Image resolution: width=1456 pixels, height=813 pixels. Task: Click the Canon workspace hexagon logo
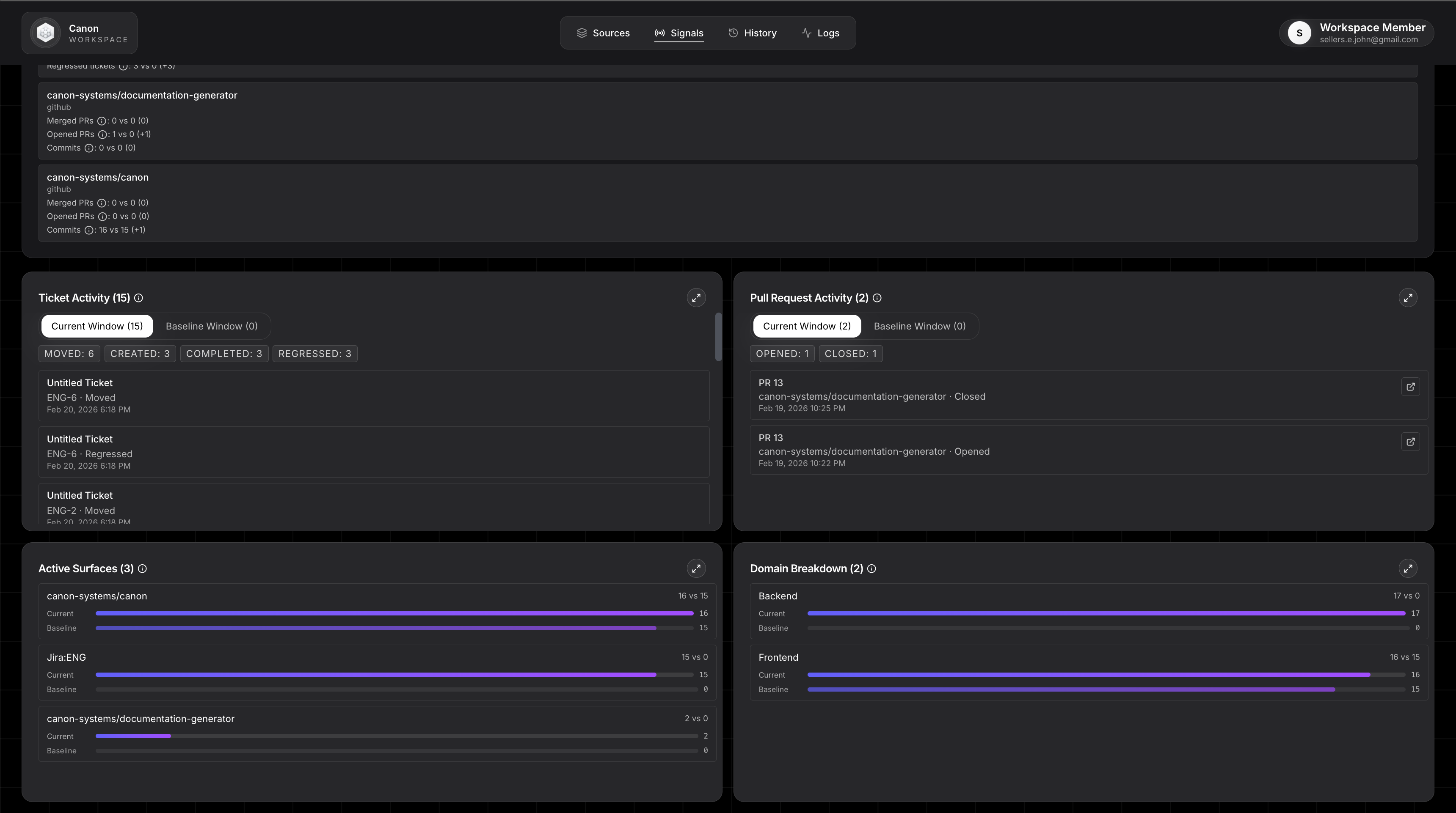click(46, 32)
